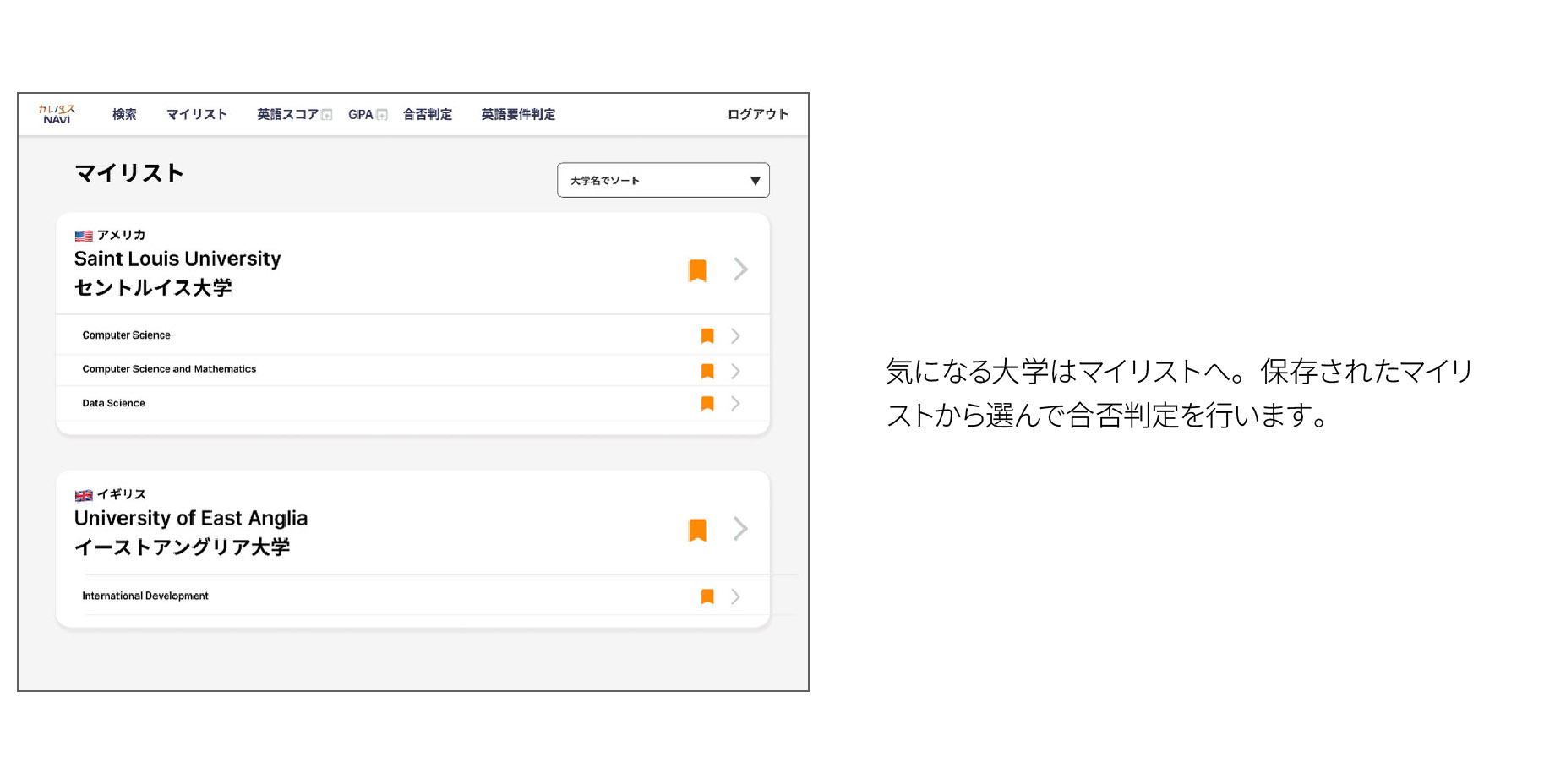Viewport: 1555px width, 784px height.
Task: Remove Data Science bookmark
Action: [x=707, y=404]
